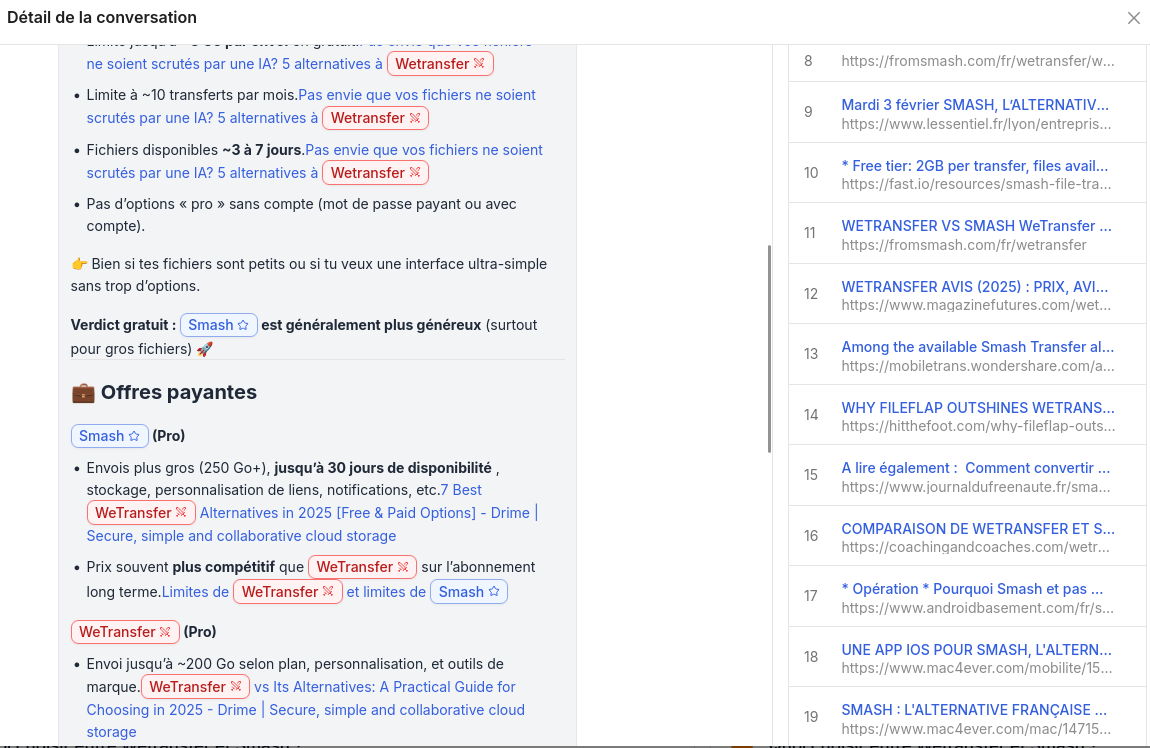
Task: Open 'vs Its Alternatives: A Practical Guide' link
Action: click(385, 687)
